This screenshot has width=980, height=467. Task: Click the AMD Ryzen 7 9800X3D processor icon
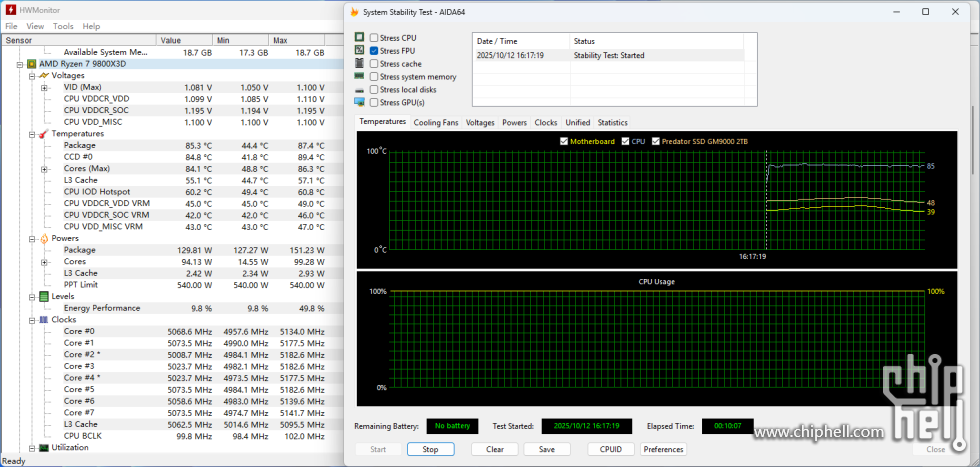(31, 64)
